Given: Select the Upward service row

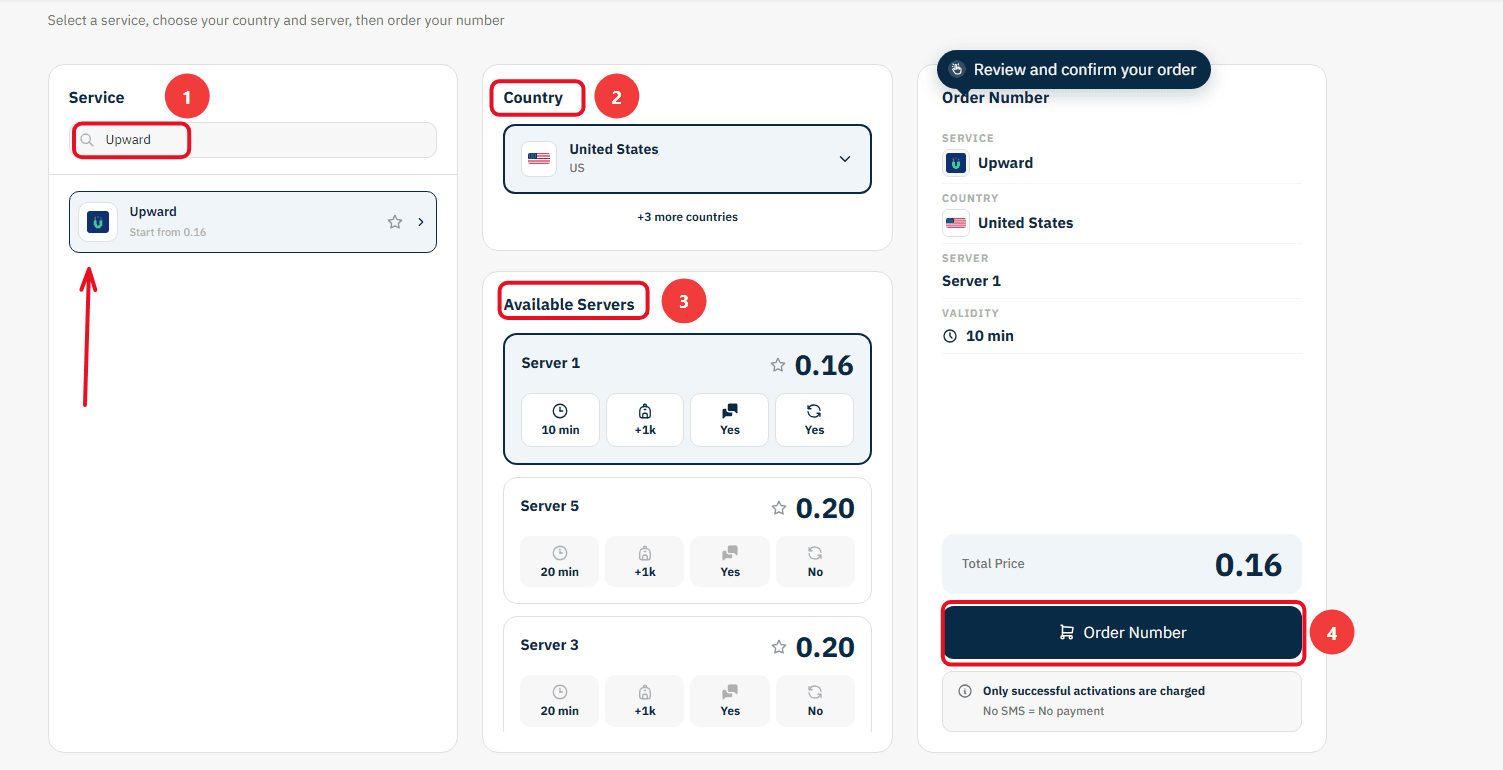Looking at the screenshot, I should pyautogui.click(x=253, y=222).
